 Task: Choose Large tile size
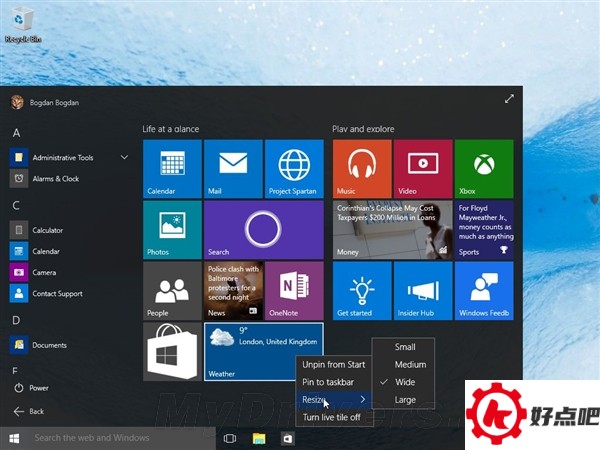[x=405, y=400]
